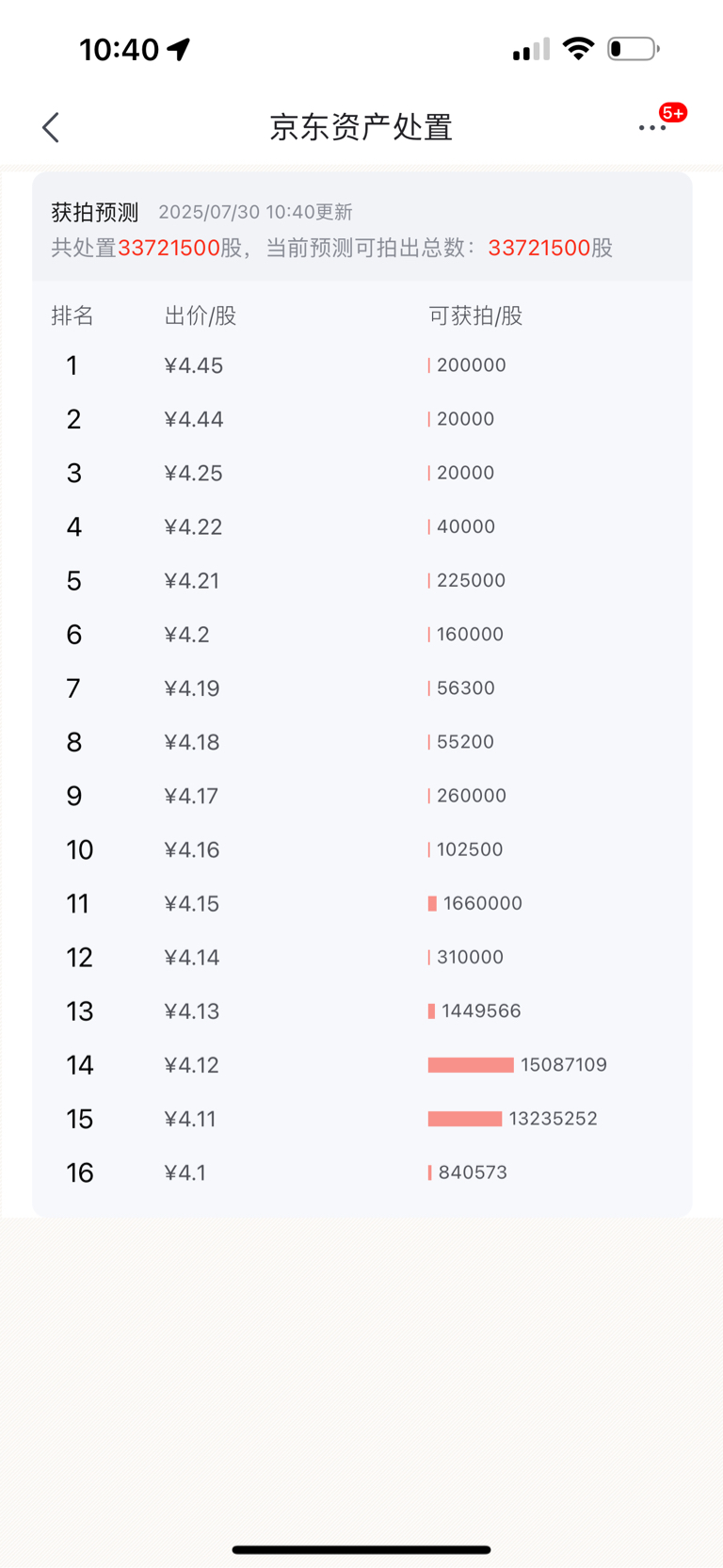Select rank 16 row at ¥4.1
The width and height of the screenshot is (723, 1568).
361,1172
